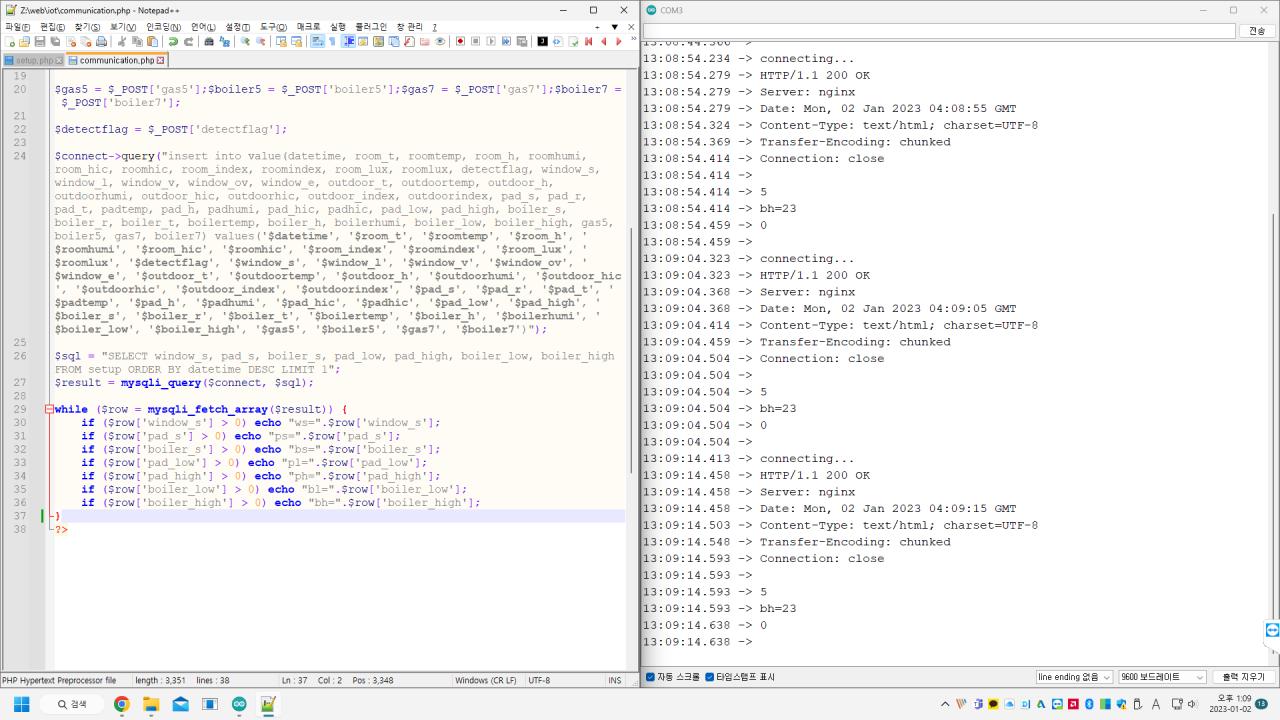Screen dimensions: 1280x720
Task: Click UTF-8 encoding in status bar
Action: [x=539, y=680]
